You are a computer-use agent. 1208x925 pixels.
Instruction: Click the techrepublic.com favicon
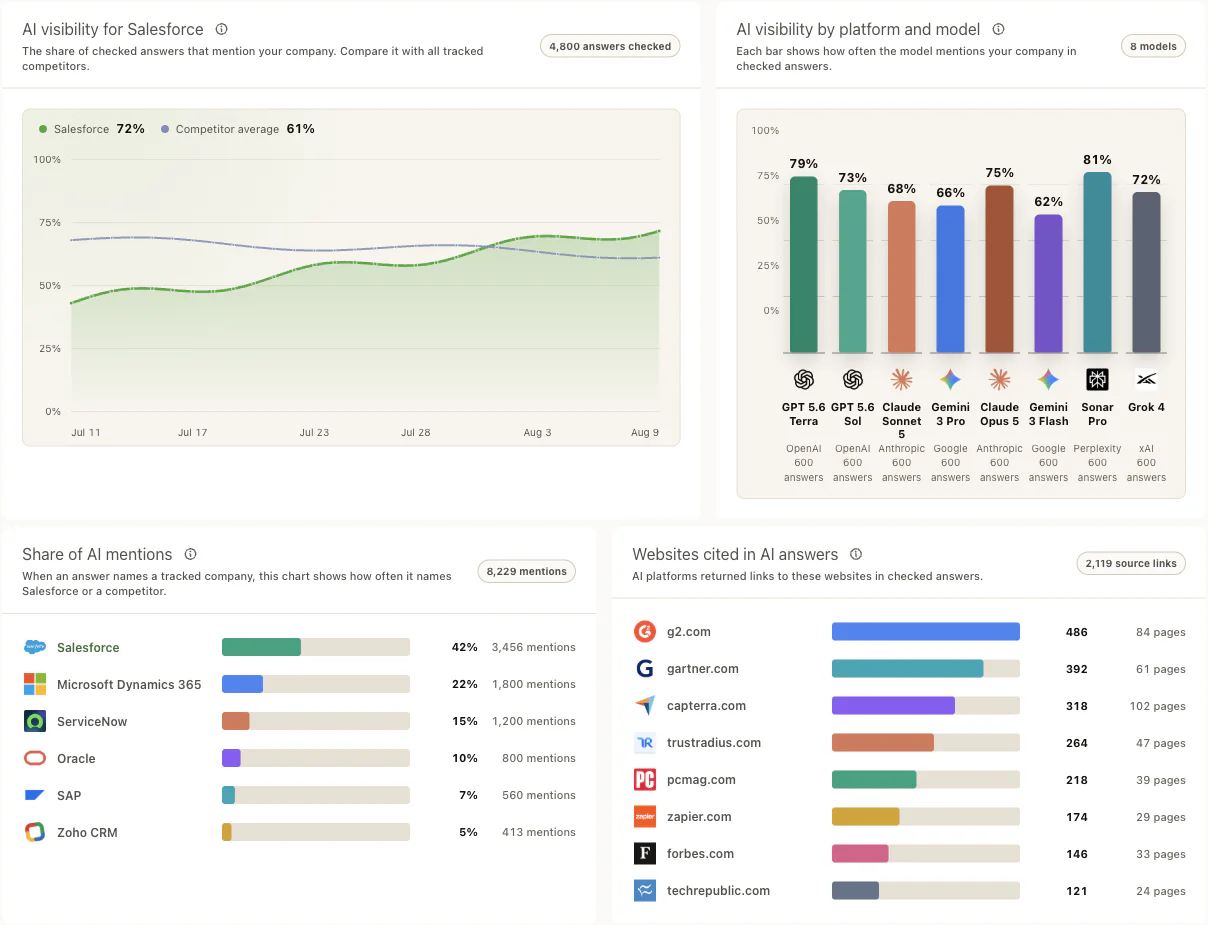click(645, 891)
